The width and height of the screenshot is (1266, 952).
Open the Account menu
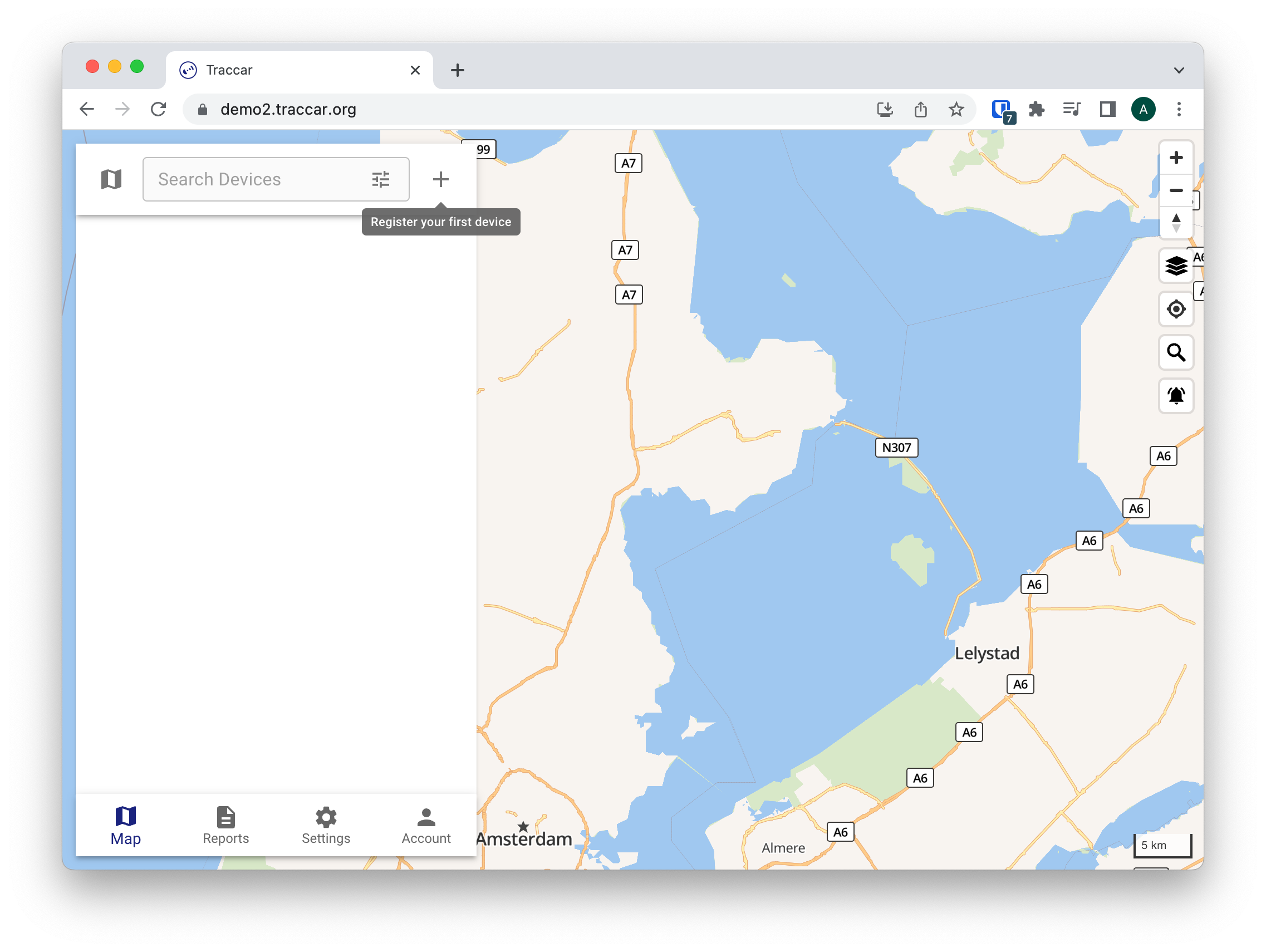426,825
